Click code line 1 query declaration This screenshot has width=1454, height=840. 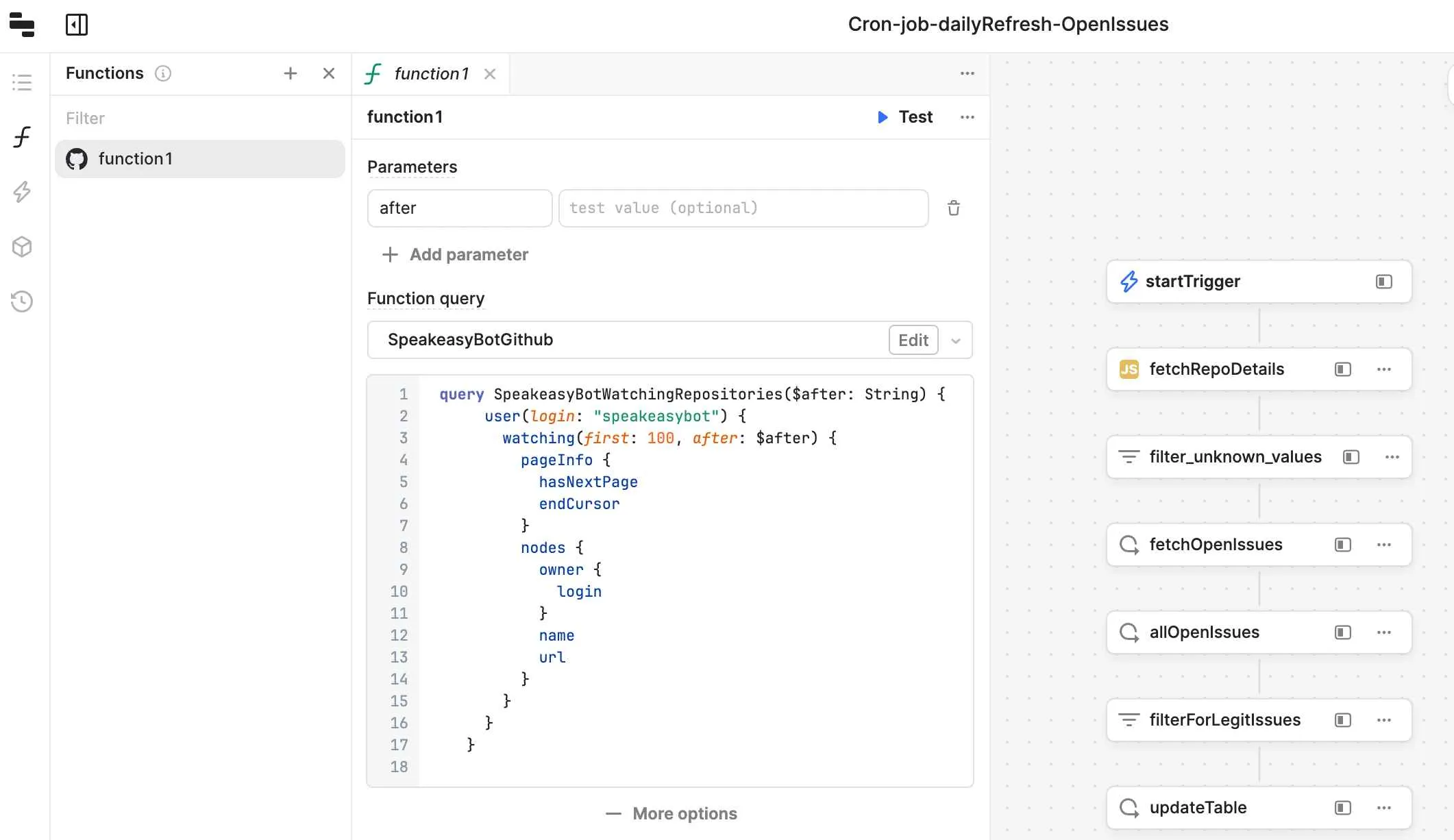pyautogui.click(x=692, y=395)
